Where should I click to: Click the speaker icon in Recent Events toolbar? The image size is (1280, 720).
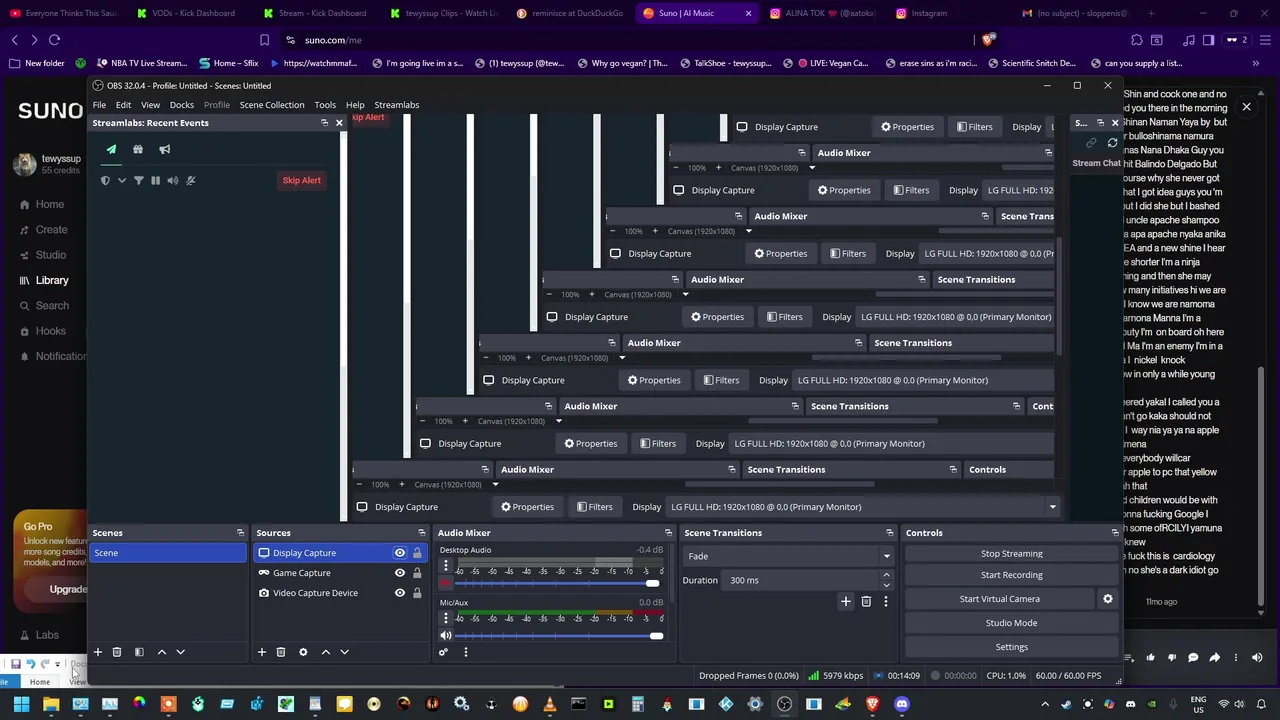point(173,181)
